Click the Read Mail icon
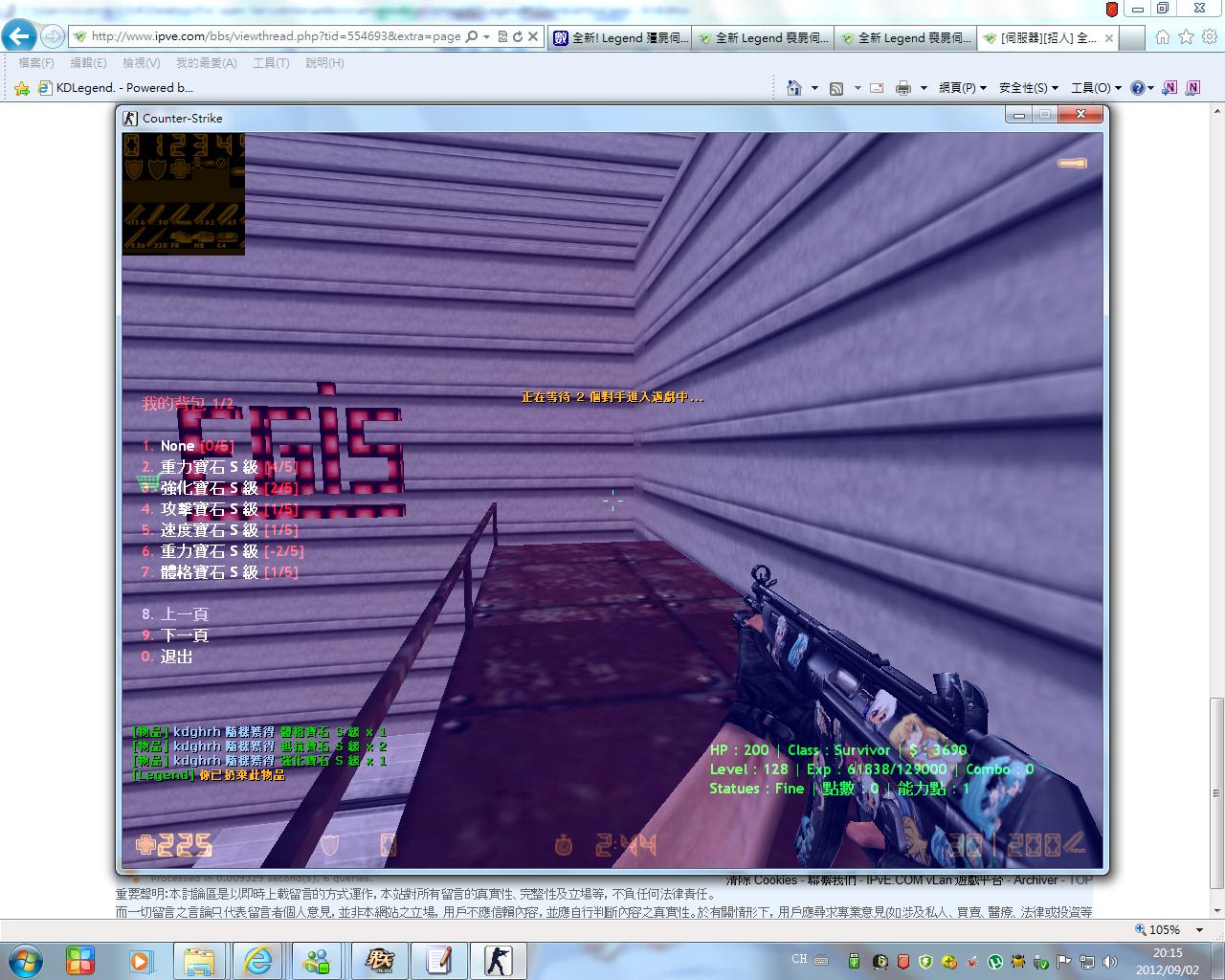 [x=877, y=88]
